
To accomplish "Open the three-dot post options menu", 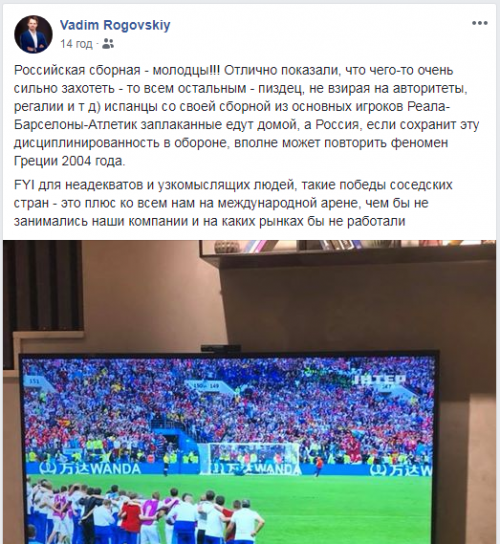I will (x=480, y=24).
